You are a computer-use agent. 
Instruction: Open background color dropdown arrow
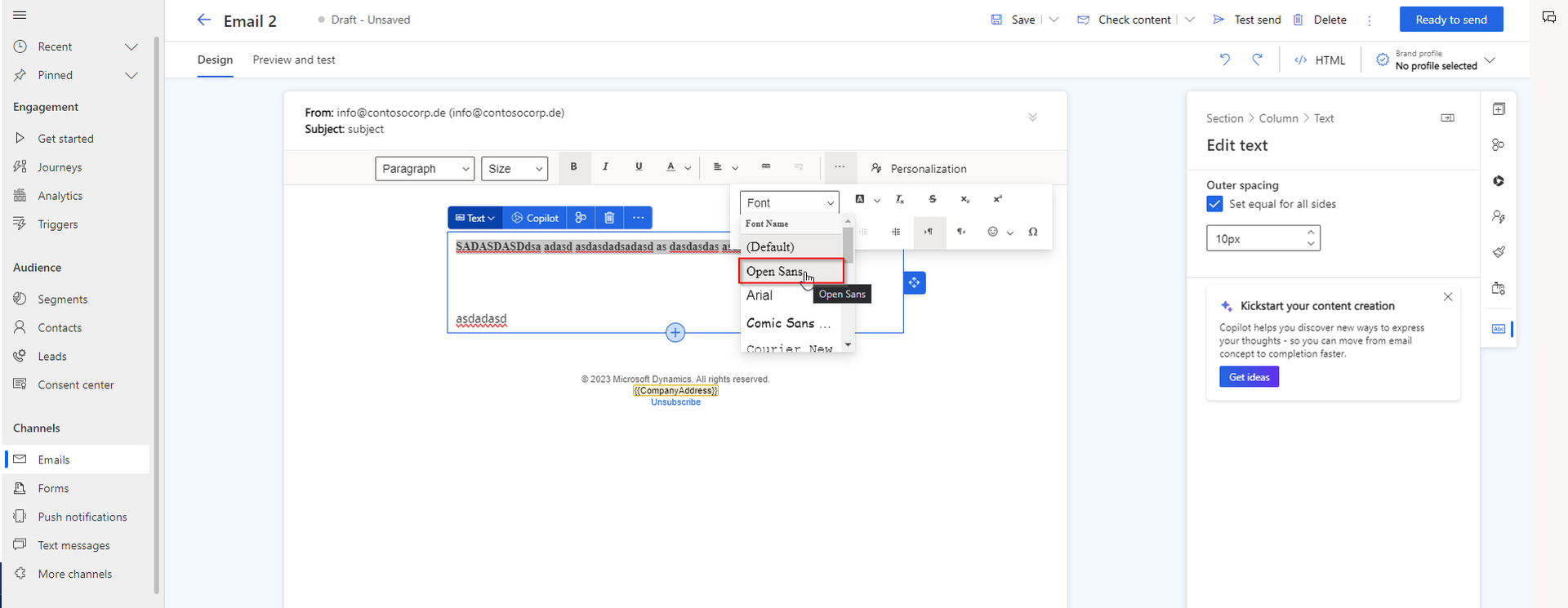pyautogui.click(x=877, y=201)
